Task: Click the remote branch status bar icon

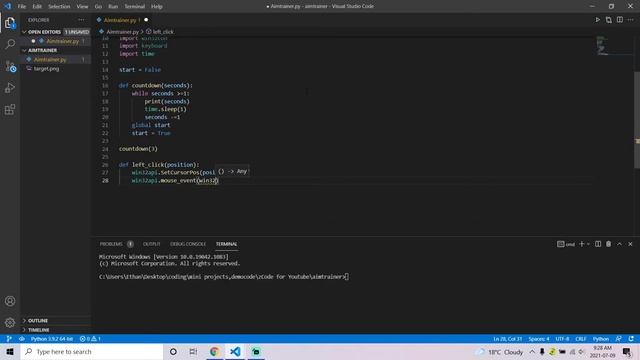Action: coord(9,339)
